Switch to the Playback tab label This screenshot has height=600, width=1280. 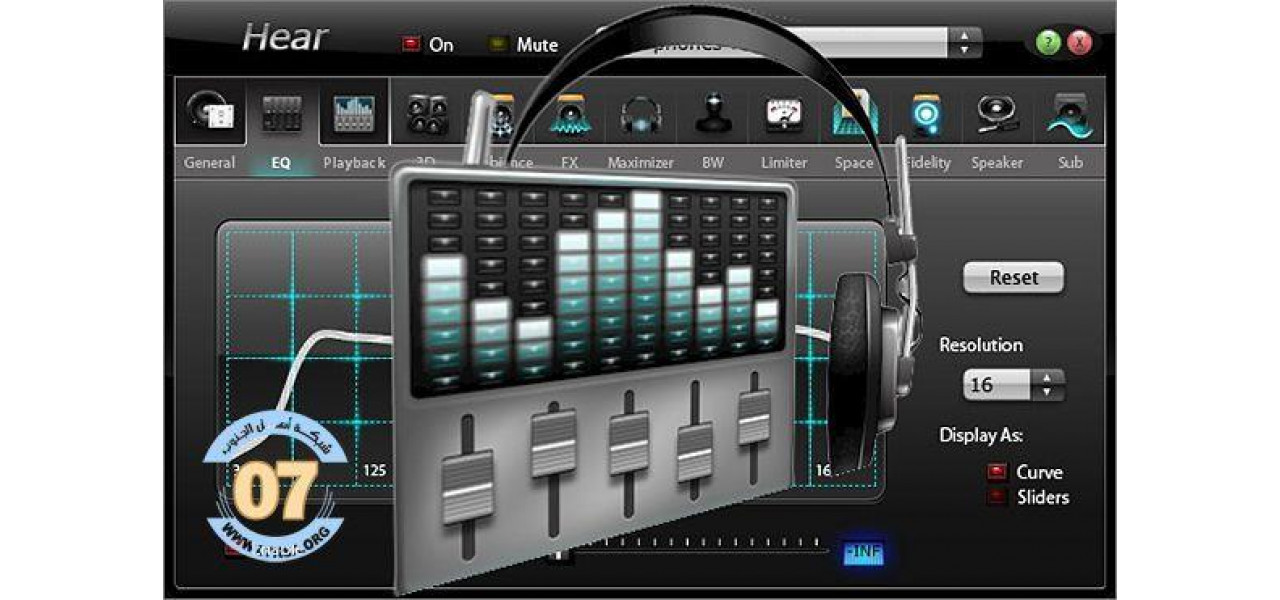click(x=354, y=162)
